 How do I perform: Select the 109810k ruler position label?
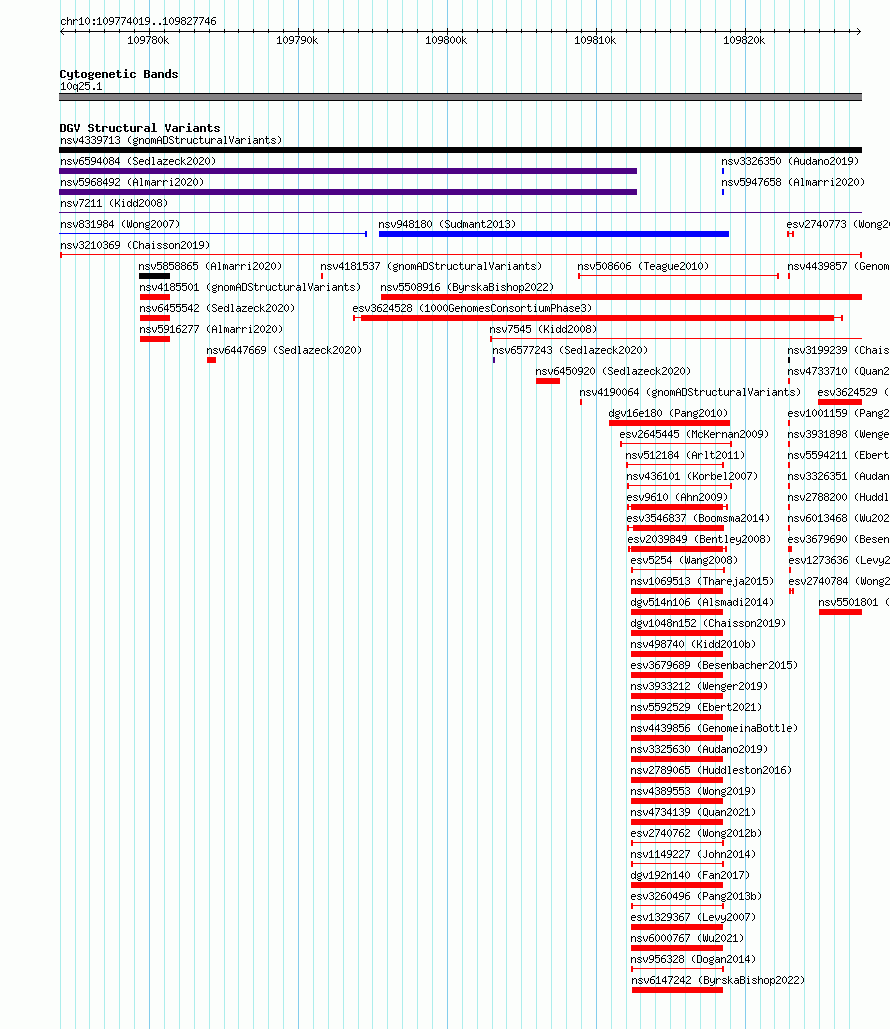tap(595, 41)
